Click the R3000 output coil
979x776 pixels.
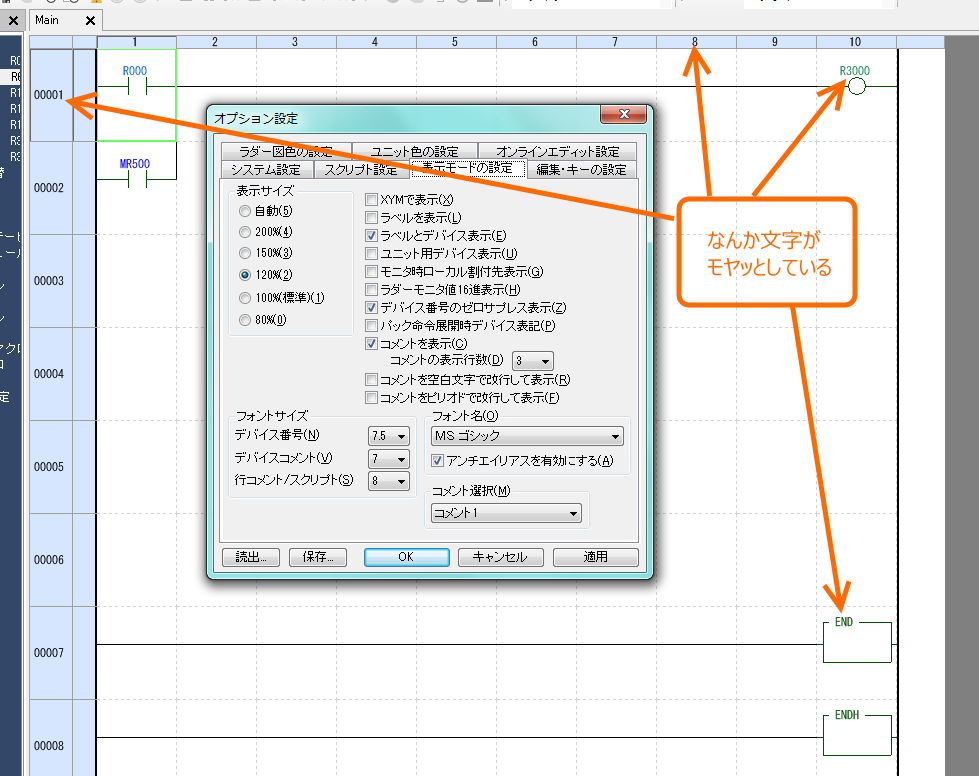click(x=856, y=87)
